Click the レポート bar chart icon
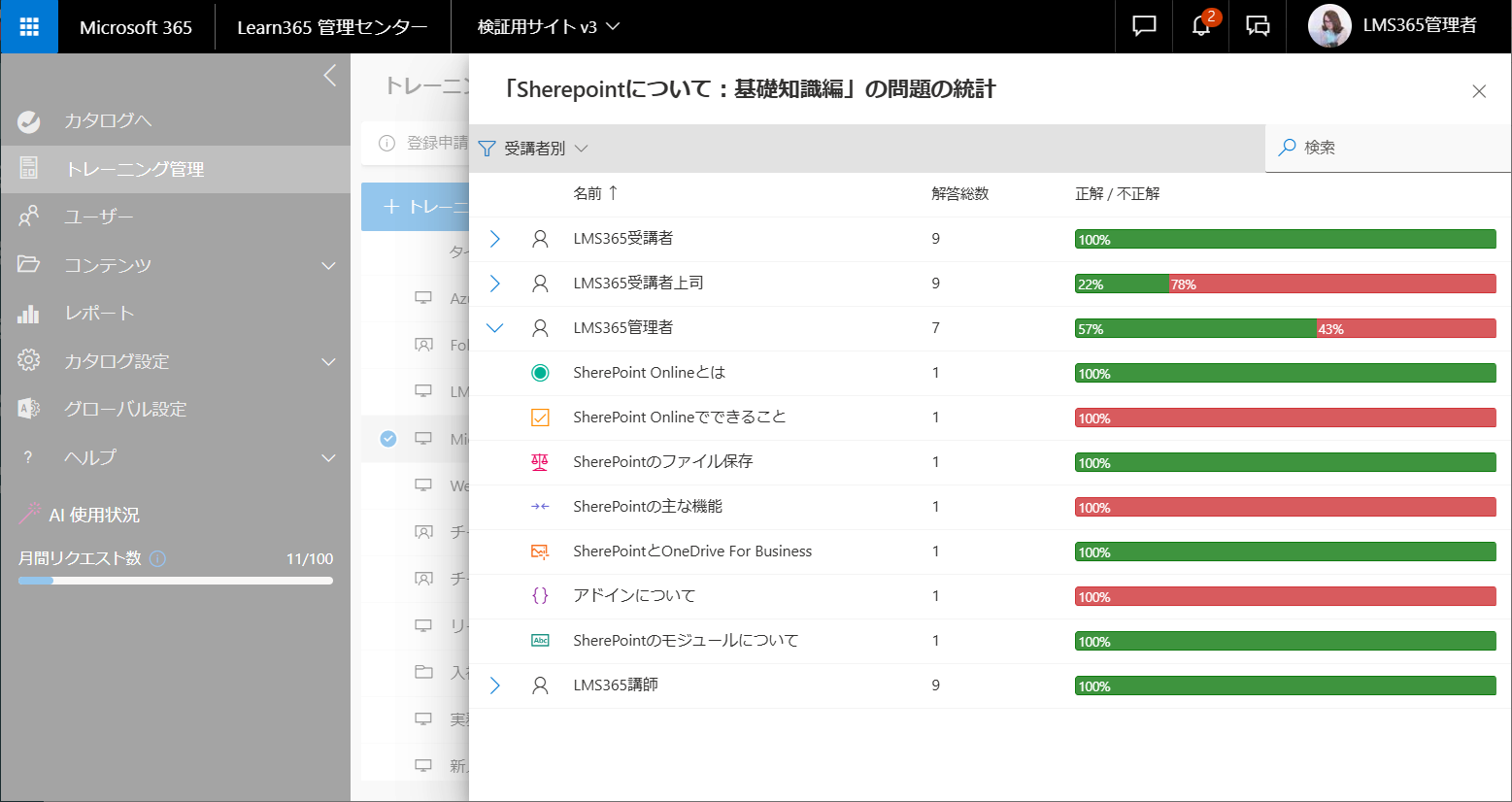Image resolution: width=1512 pixels, height=802 pixels. pos(29,313)
